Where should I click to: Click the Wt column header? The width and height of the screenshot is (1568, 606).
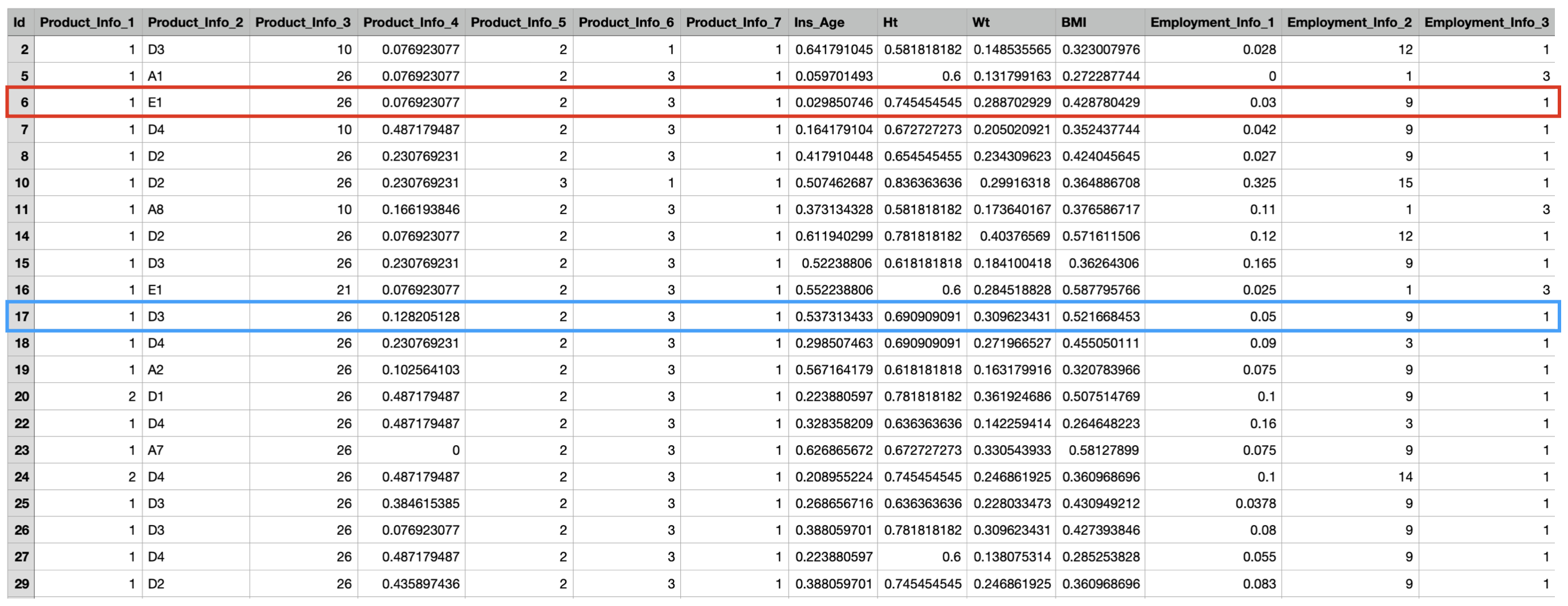(x=1011, y=22)
